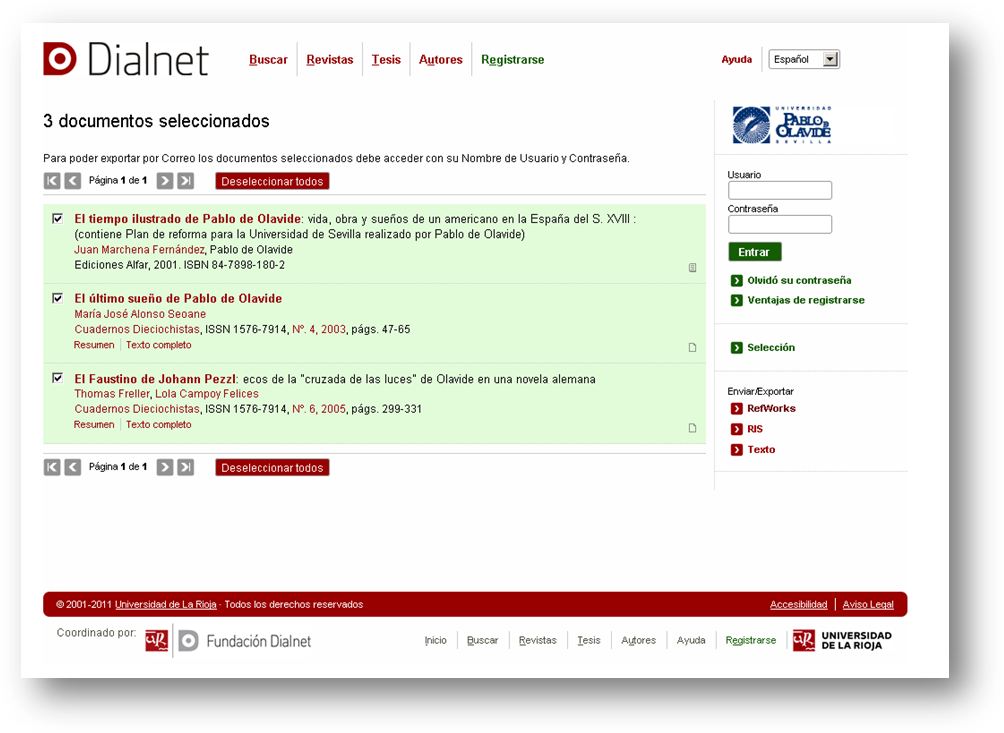Viewport: 1004px width, 733px height.
Task: Click green arrow beside Selección
Action: [x=736, y=348]
